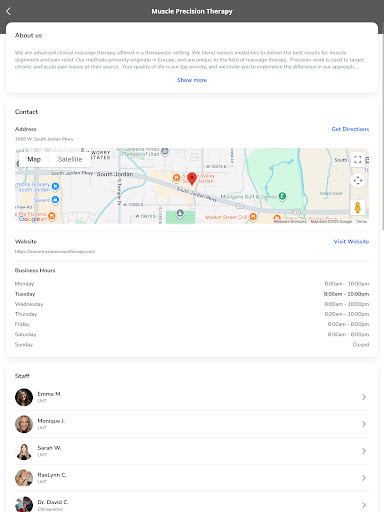Select Emma M. staff name
This screenshot has width=384, height=512.
point(49,394)
